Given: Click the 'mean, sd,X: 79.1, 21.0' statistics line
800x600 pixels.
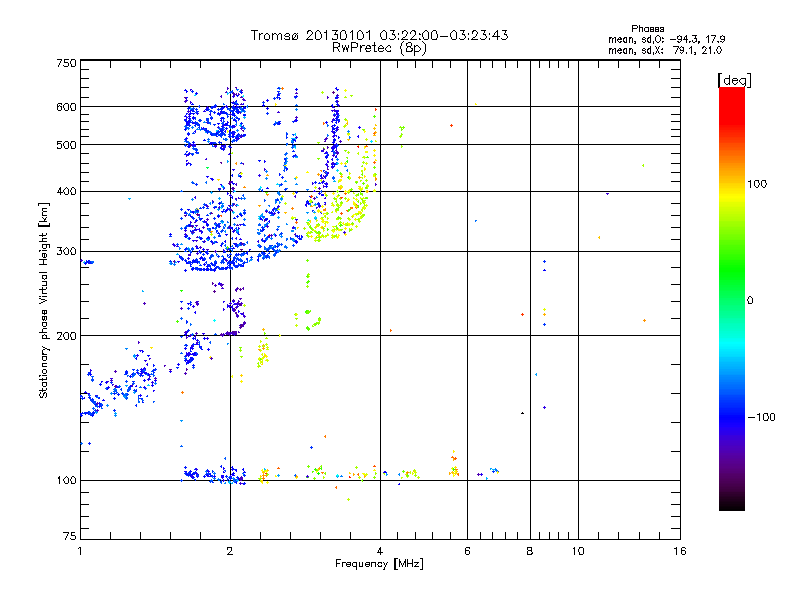Looking at the screenshot, I should point(665,50).
